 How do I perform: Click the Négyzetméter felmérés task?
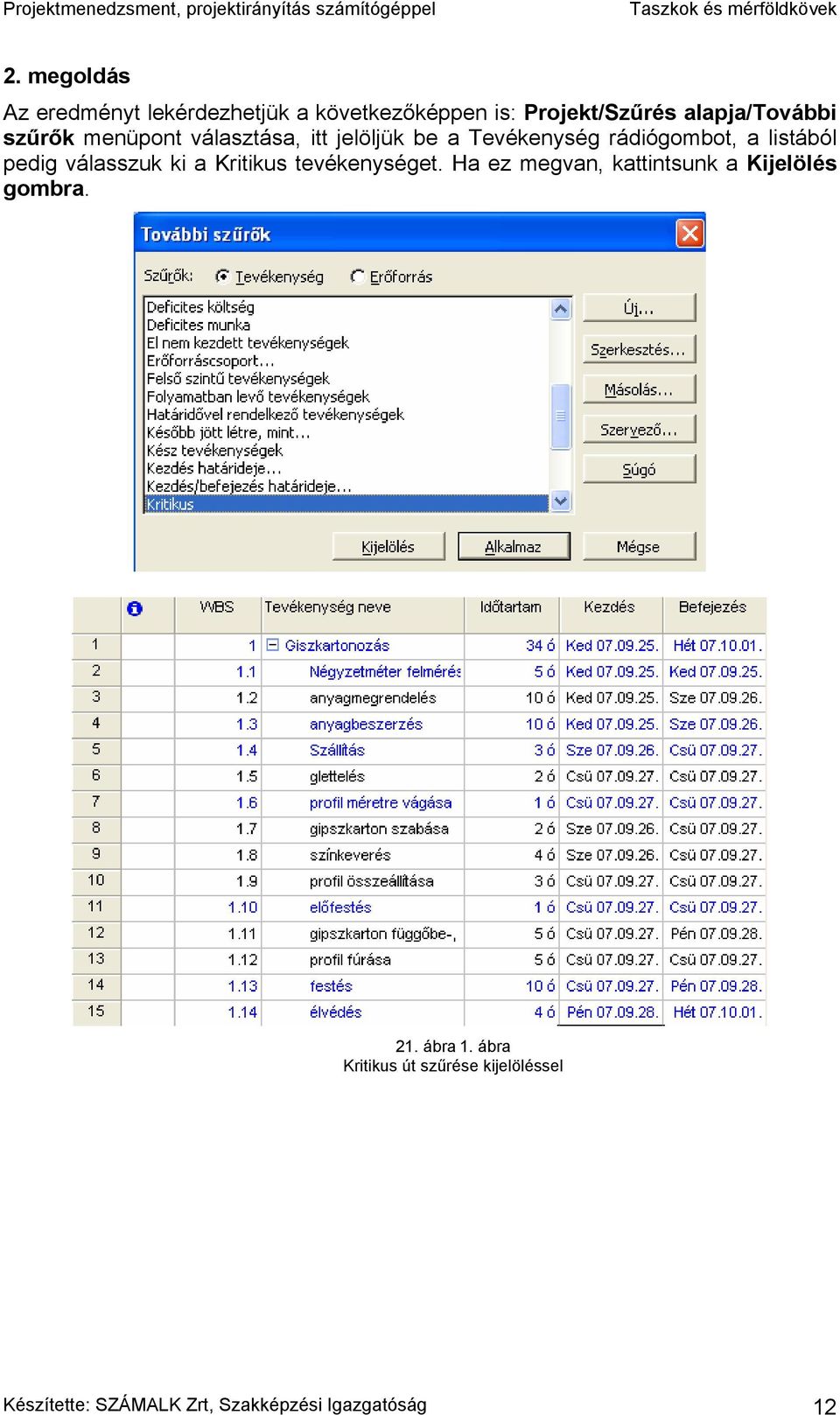pos(385,672)
